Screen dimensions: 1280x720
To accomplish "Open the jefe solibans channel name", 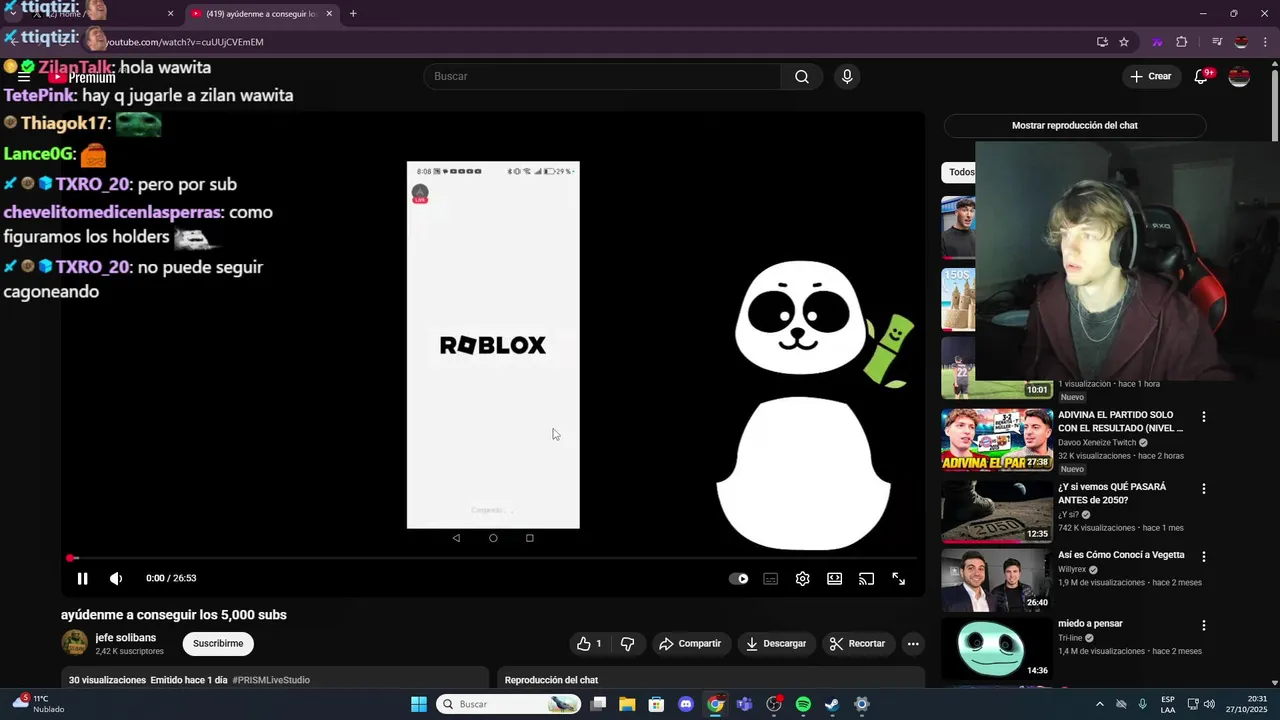I will click(x=126, y=638).
